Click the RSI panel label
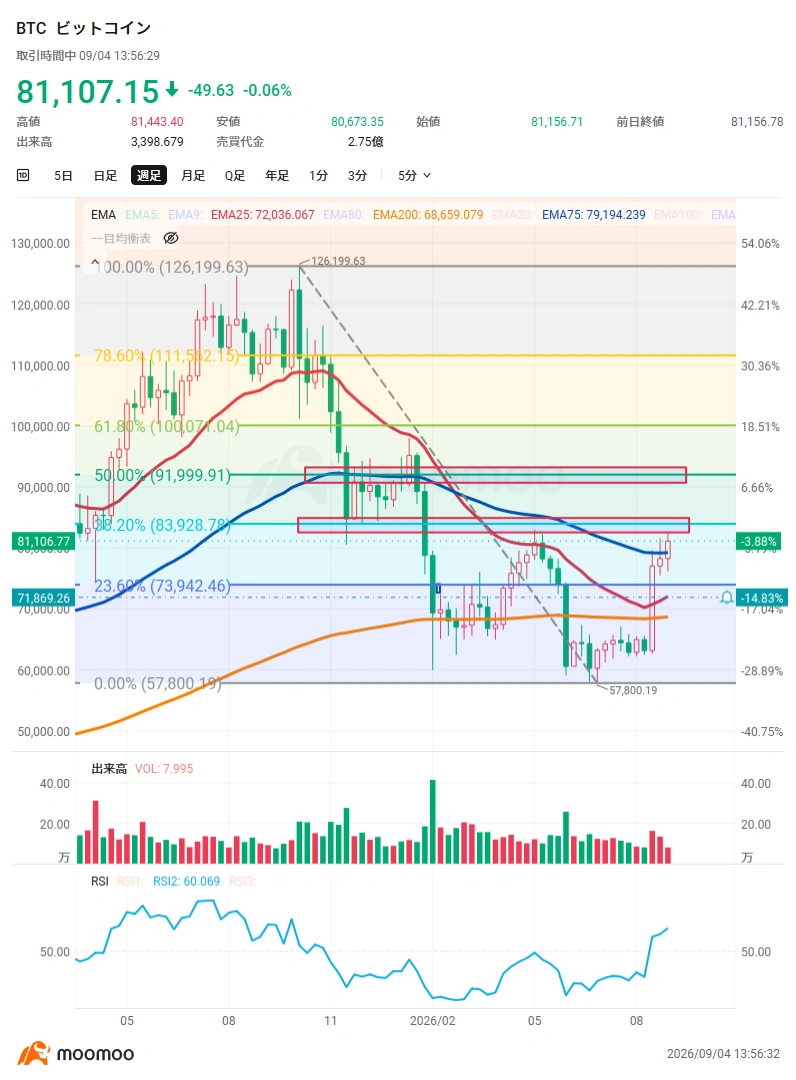This screenshot has height=1080, width=796. click(x=100, y=882)
